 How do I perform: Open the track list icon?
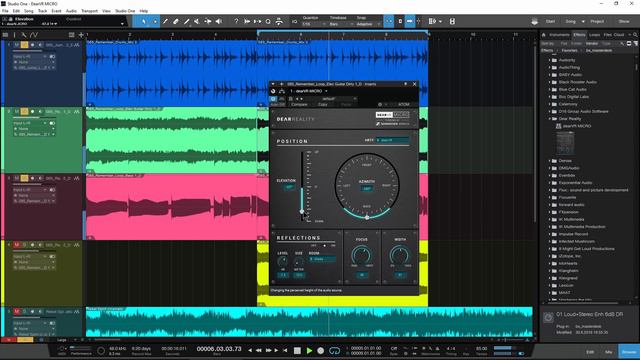point(5,35)
